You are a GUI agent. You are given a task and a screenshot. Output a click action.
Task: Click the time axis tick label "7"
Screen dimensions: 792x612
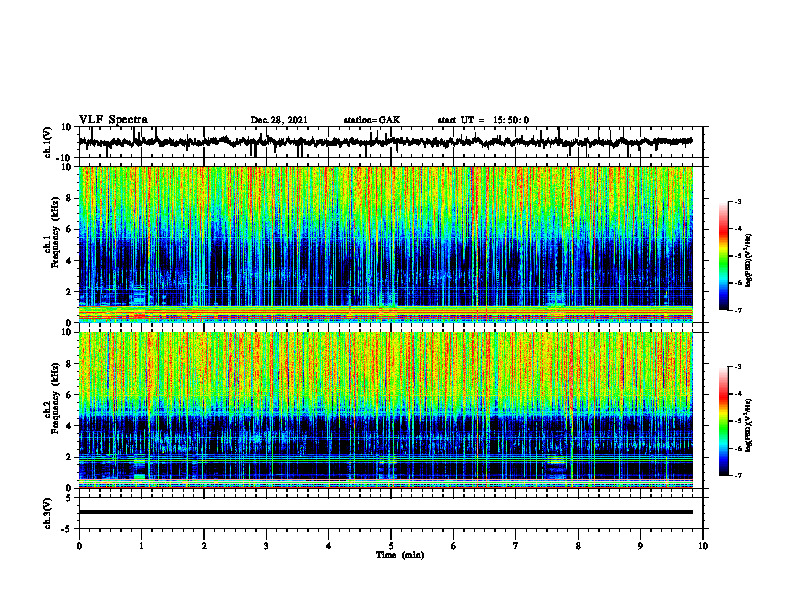tap(516, 546)
